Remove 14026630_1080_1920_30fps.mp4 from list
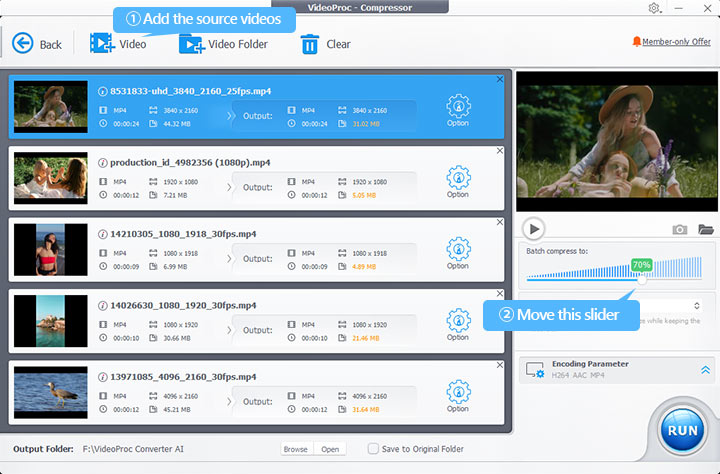 pos(500,293)
